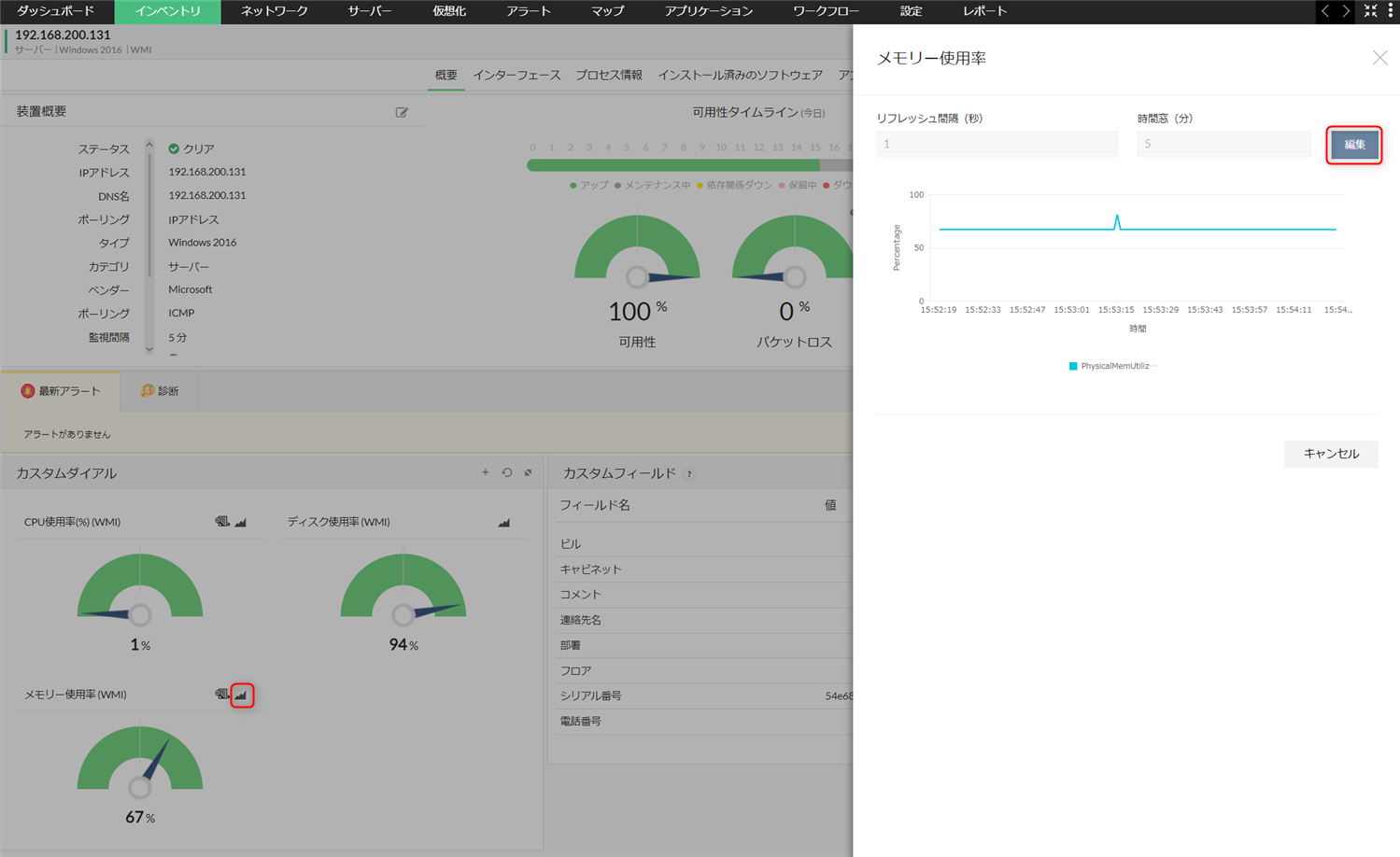Image resolution: width=1400 pixels, height=857 pixels.
Task: Go to the next menu items arrow
Action: [1346, 11]
